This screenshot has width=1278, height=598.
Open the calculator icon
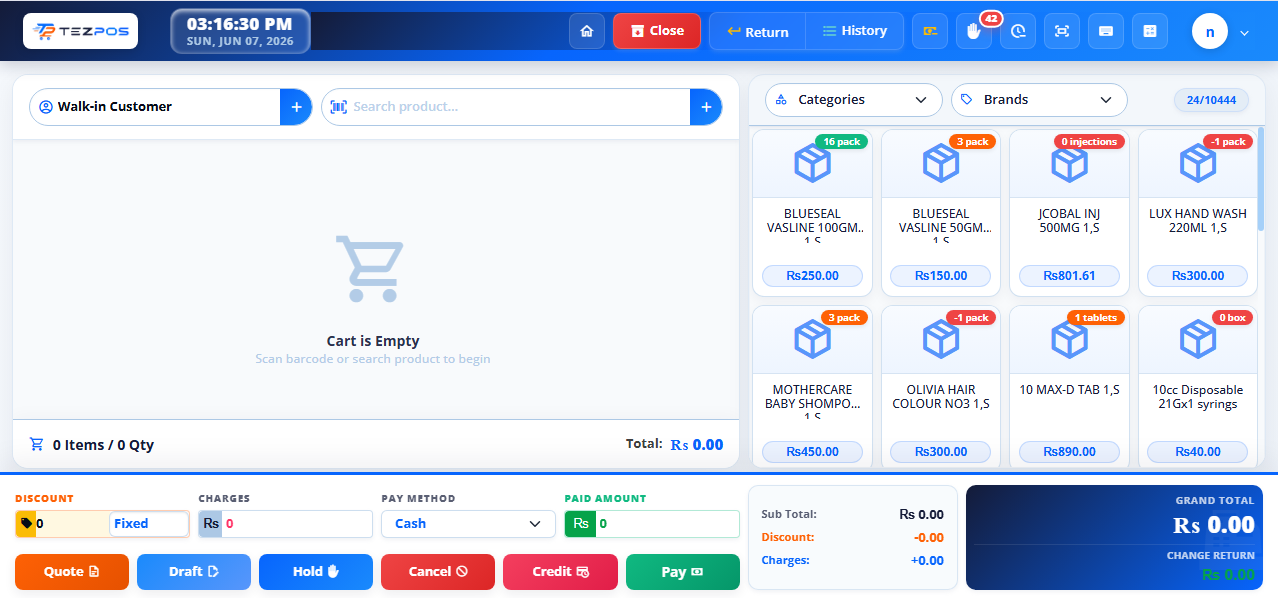coord(1150,31)
